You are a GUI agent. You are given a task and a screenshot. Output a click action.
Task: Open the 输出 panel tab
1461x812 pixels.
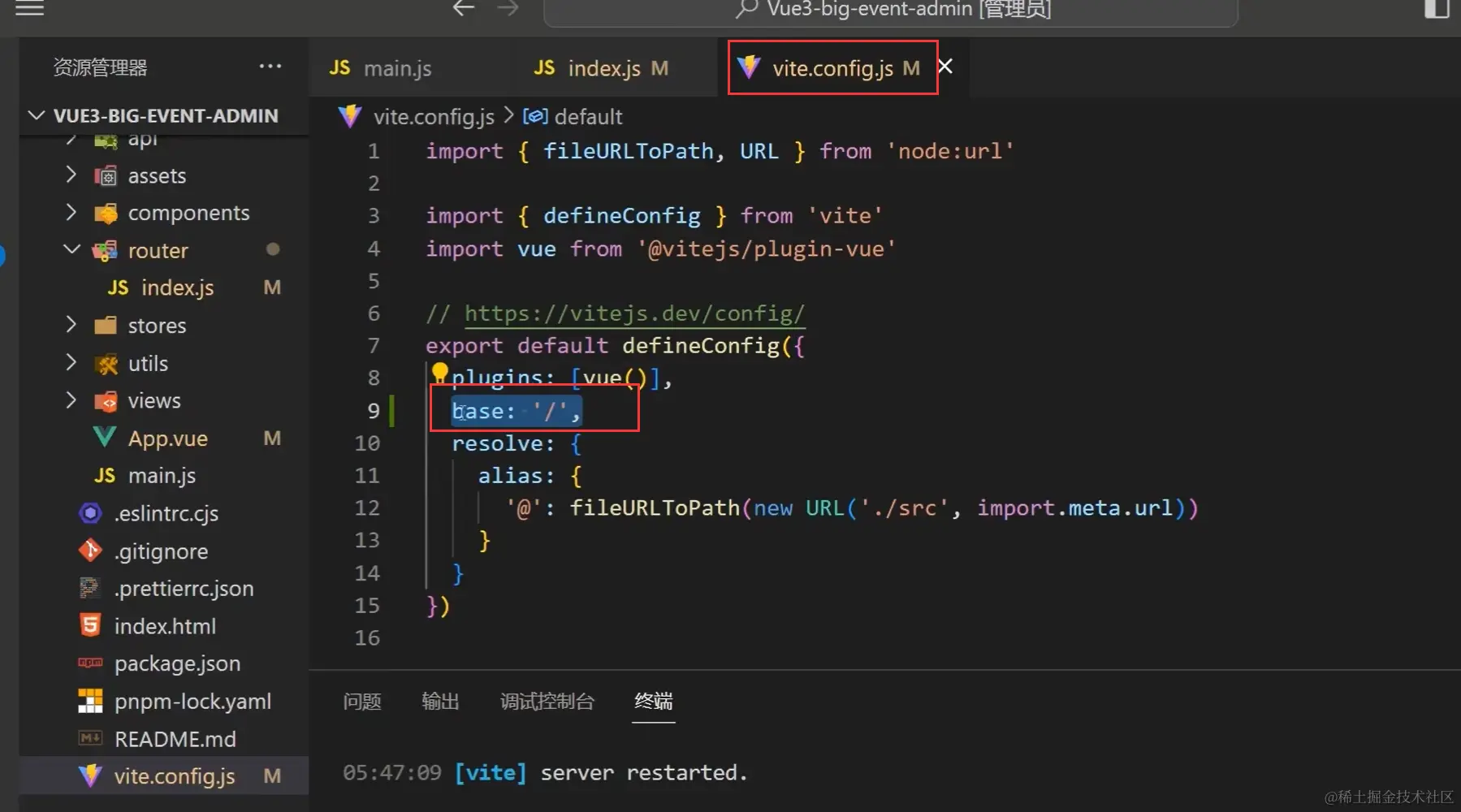coord(441,701)
